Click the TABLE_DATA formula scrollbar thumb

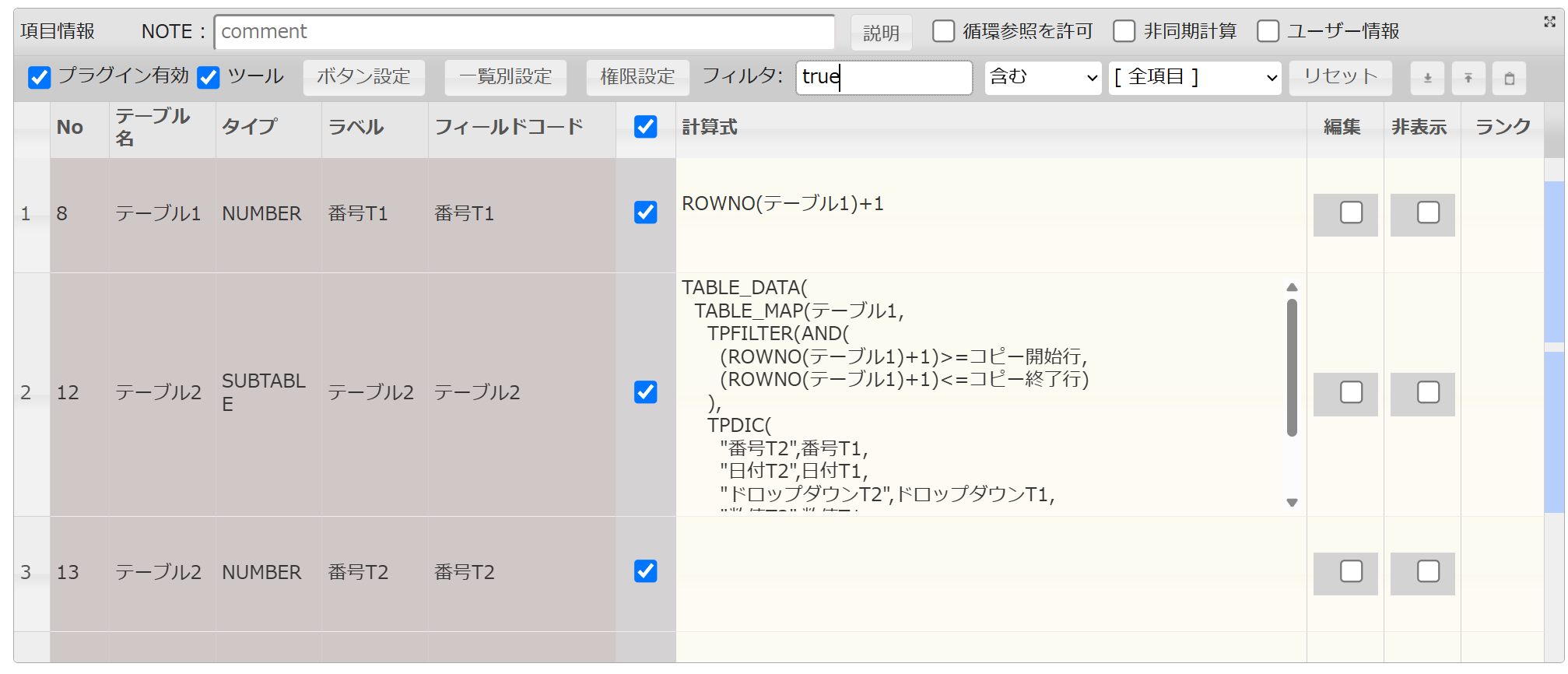tap(1292, 367)
